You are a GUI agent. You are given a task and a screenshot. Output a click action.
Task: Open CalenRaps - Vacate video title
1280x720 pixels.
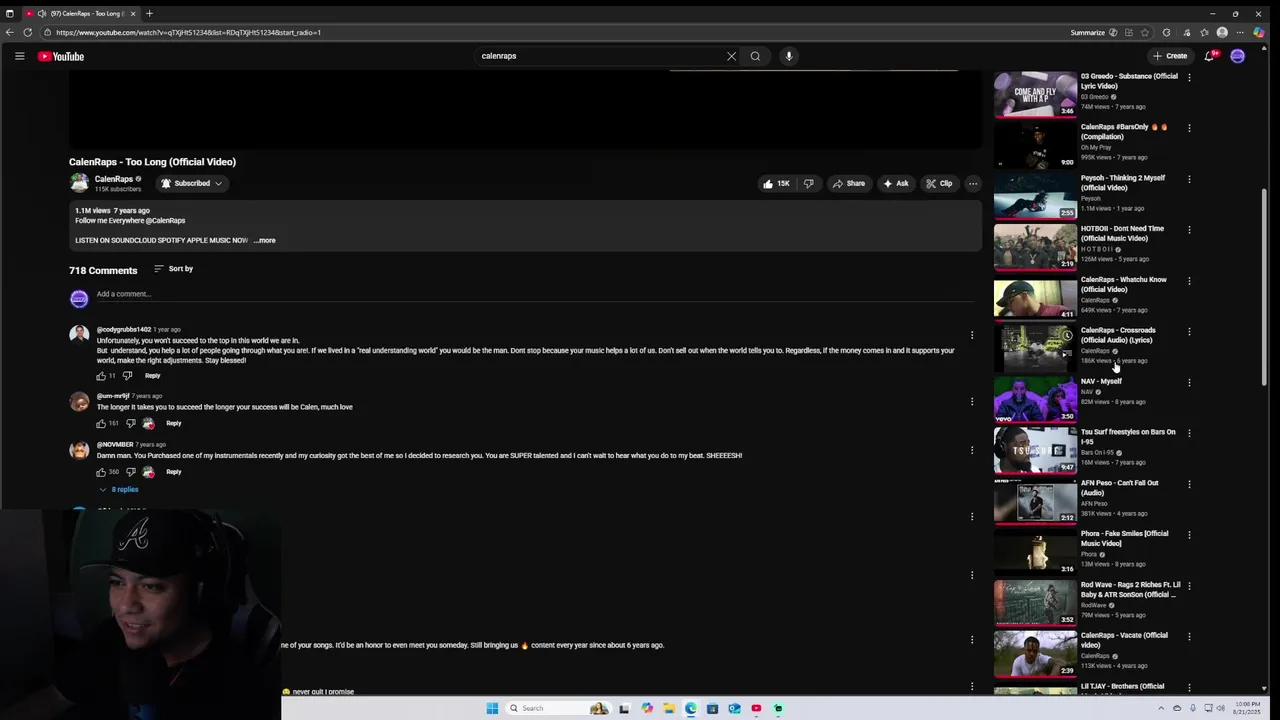[1124, 640]
